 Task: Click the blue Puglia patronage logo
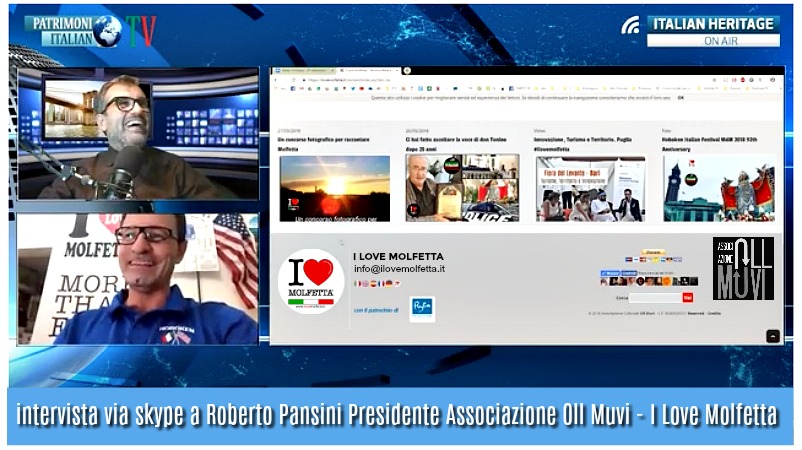pos(422,309)
